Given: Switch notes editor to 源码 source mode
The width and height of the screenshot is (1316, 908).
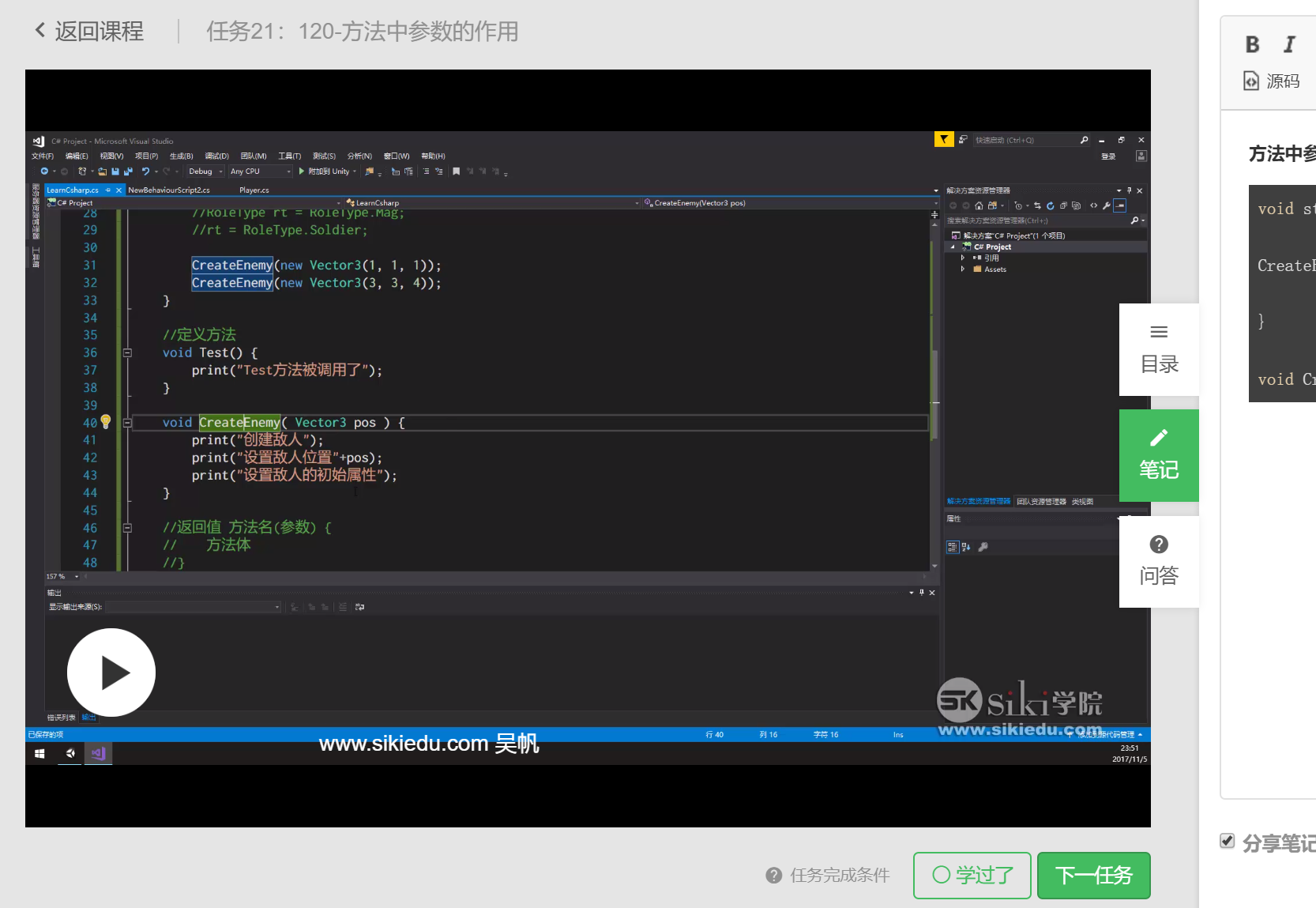Looking at the screenshot, I should tap(1272, 81).
